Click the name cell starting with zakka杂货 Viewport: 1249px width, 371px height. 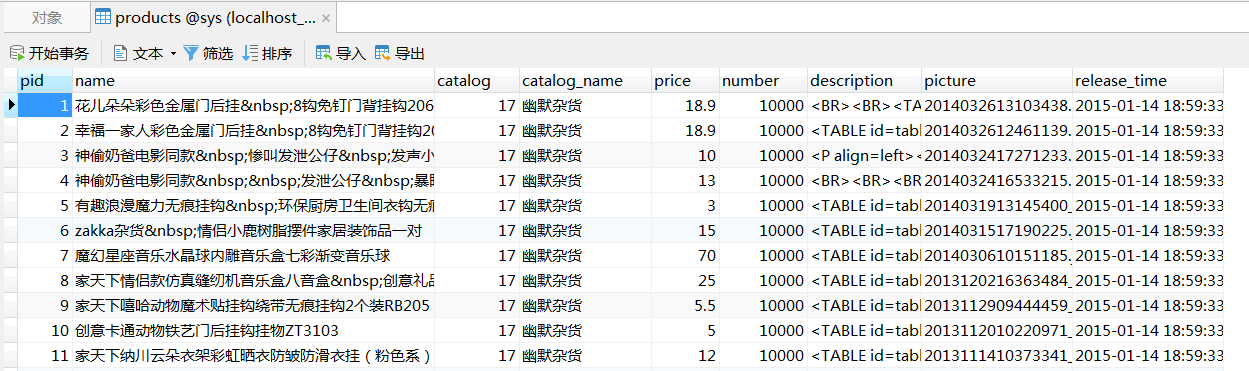[x=254, y=230]
